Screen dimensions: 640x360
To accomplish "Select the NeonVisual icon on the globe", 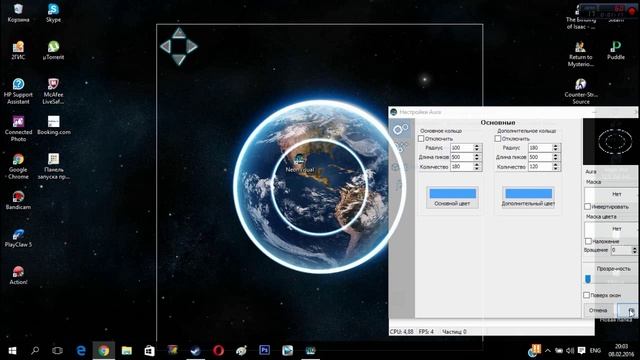I will 300,163.
